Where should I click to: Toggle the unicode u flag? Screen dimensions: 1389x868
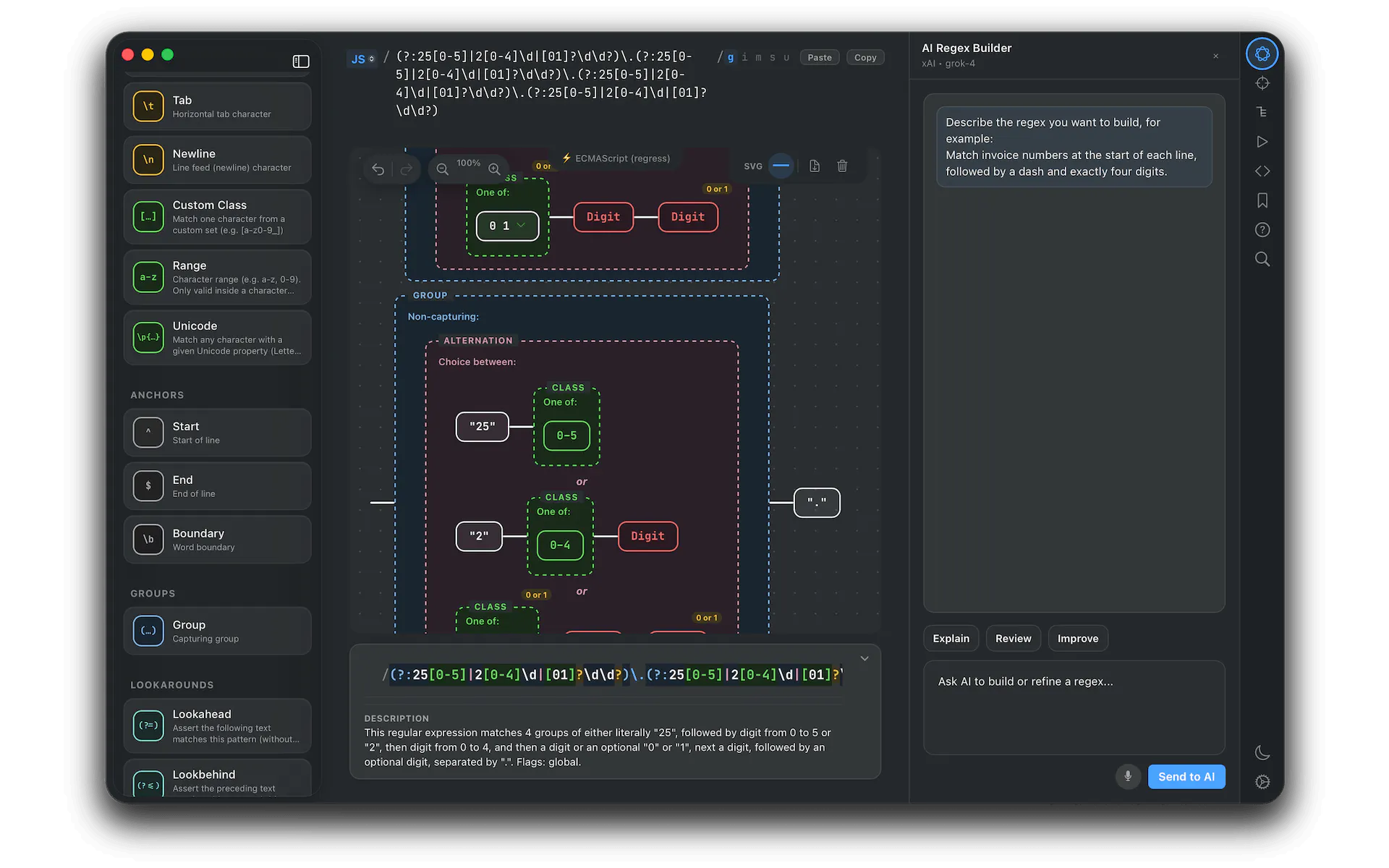(786, 58)
